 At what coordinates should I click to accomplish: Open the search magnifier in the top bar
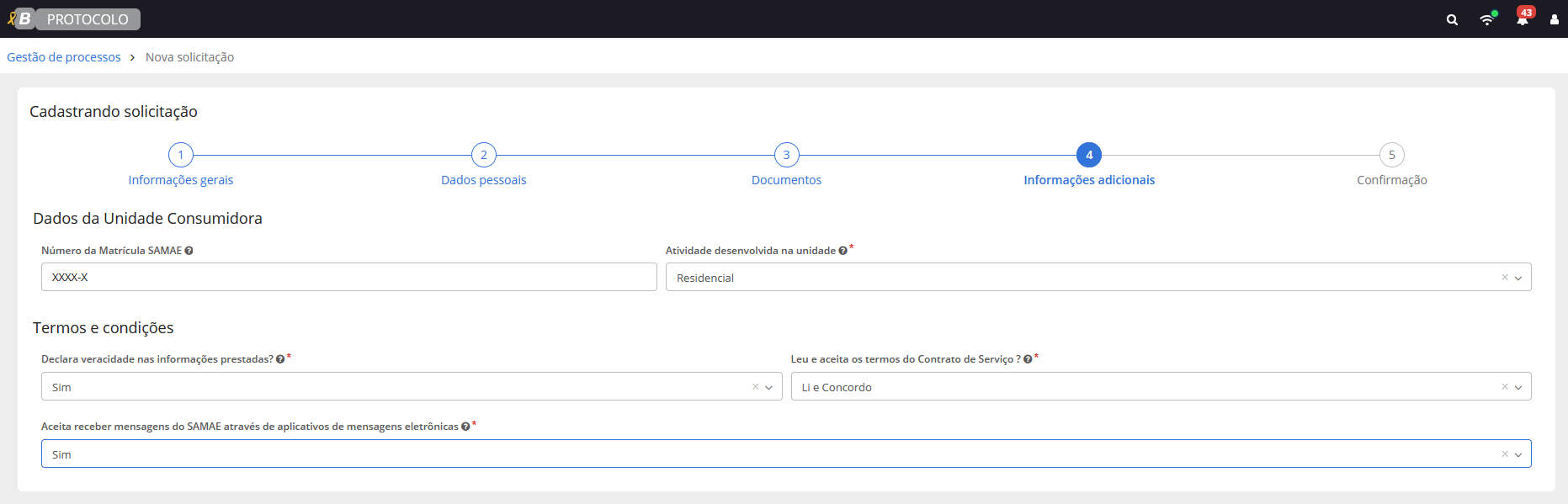[x=1452, y=19]
